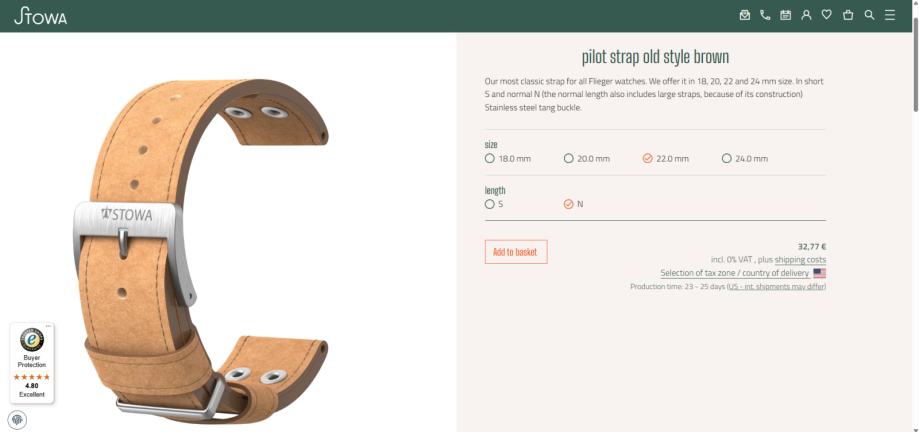Select the 20.0 mm size option
The height and width of the screenshot is (432, 919).
(x=587, y=158)
